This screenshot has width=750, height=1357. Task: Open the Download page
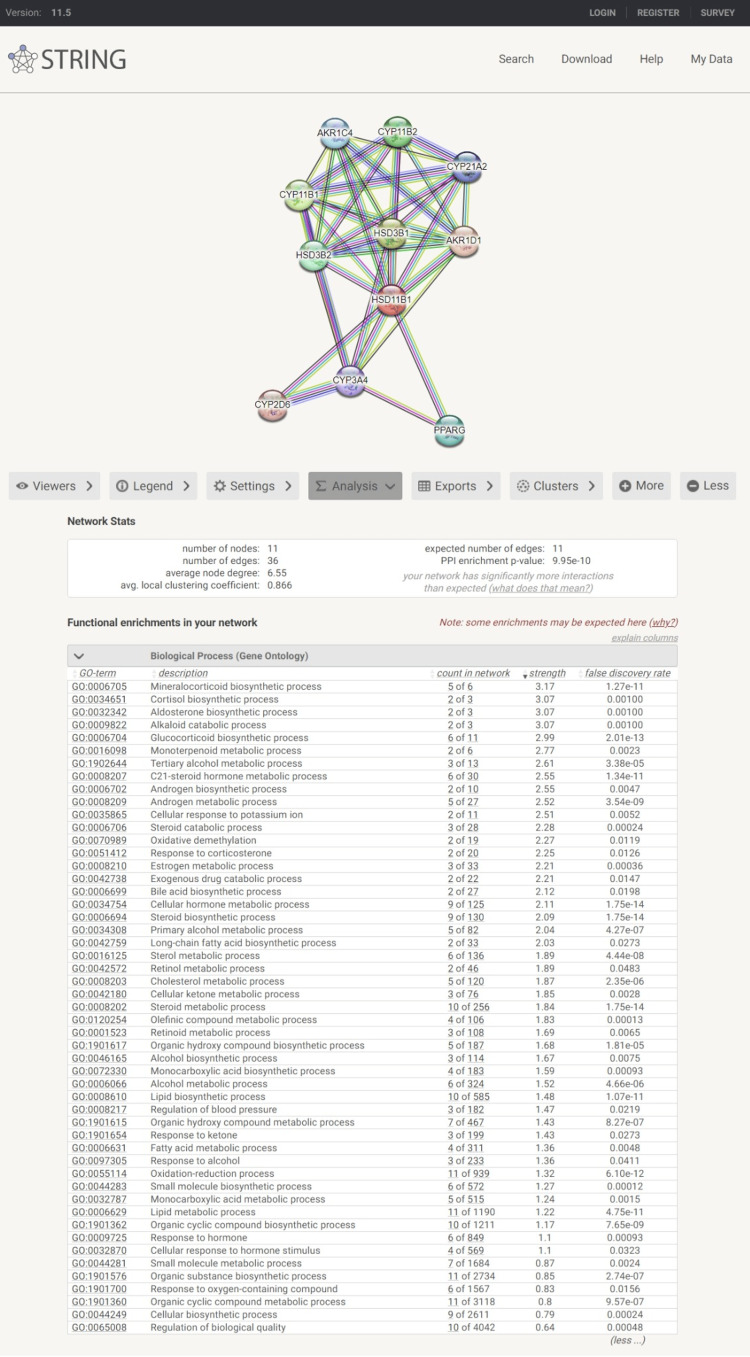click(x=586, y=59)
